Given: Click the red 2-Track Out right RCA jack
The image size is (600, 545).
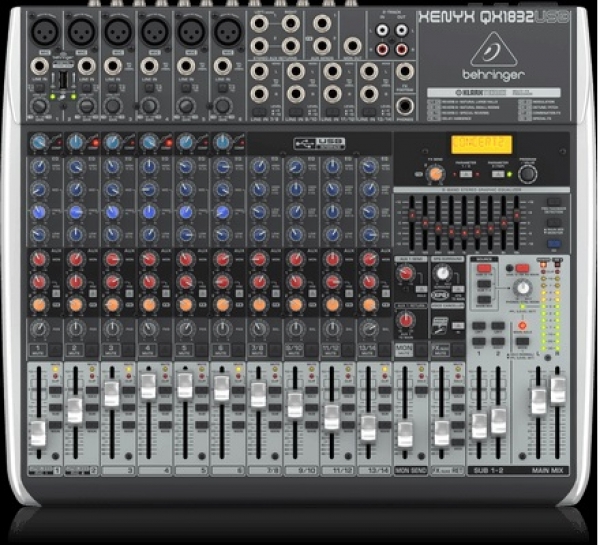Looking at the screenshot, I should pos(401,49).
